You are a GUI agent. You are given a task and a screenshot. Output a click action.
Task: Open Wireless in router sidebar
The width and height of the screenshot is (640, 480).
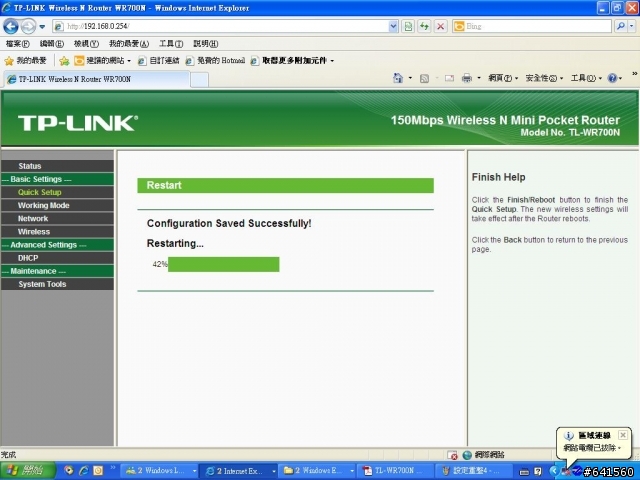57,232
